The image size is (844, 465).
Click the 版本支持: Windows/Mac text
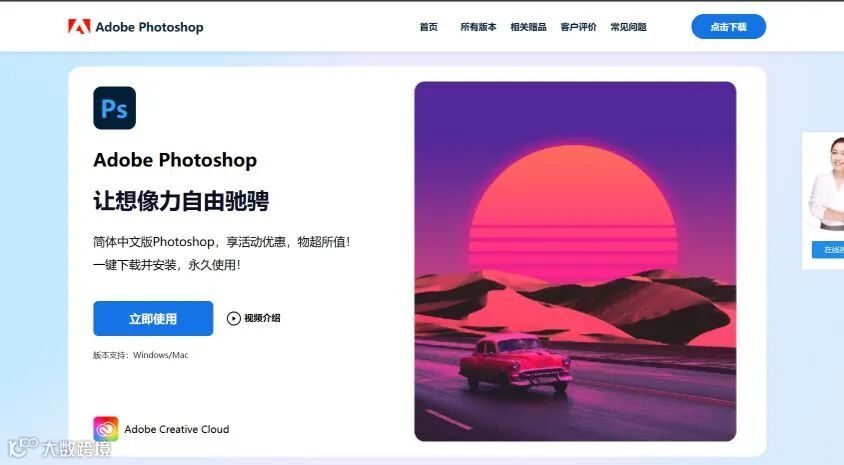(x=140, y=355)
